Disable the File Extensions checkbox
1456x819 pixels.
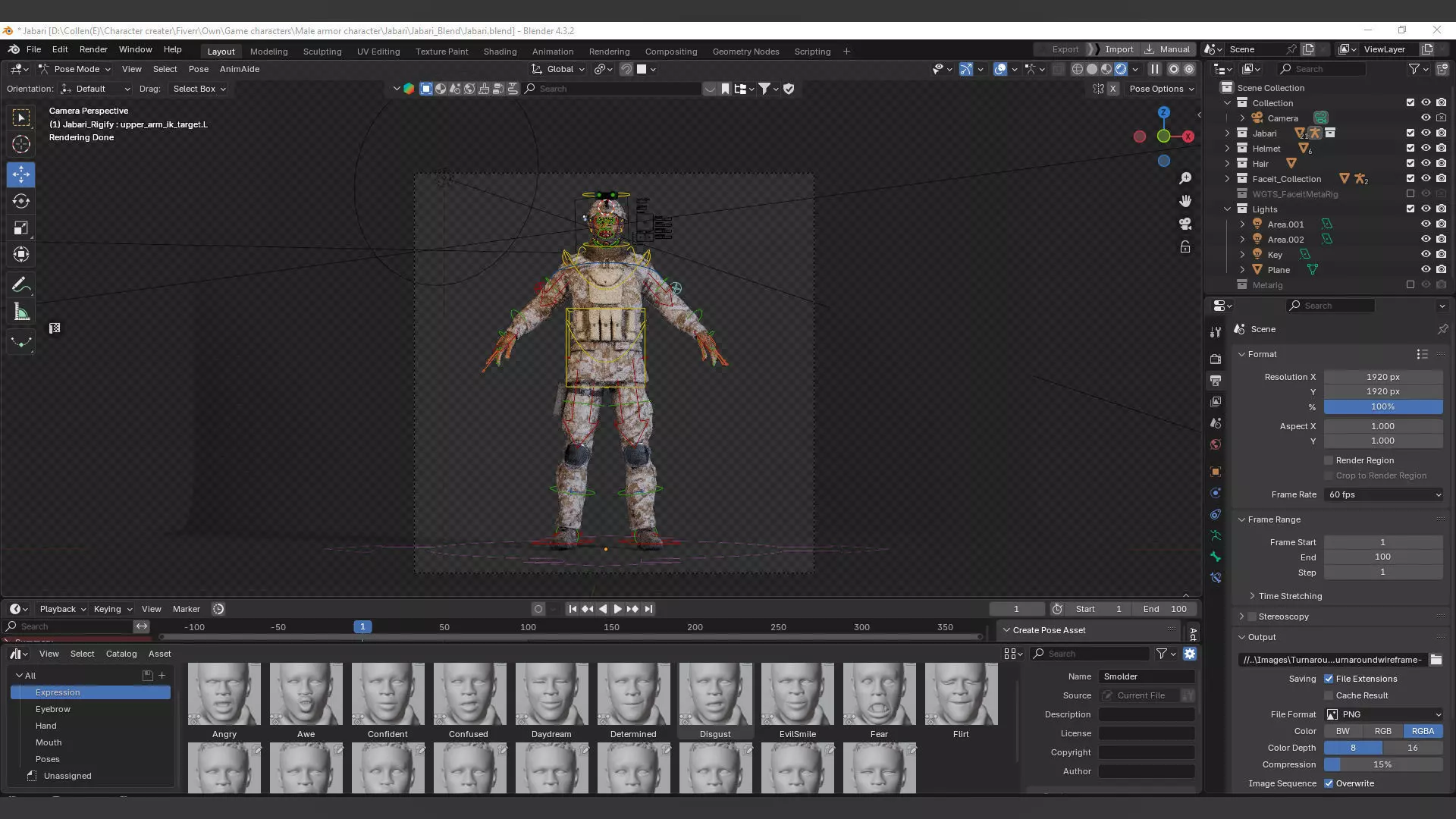[1329, 679]
